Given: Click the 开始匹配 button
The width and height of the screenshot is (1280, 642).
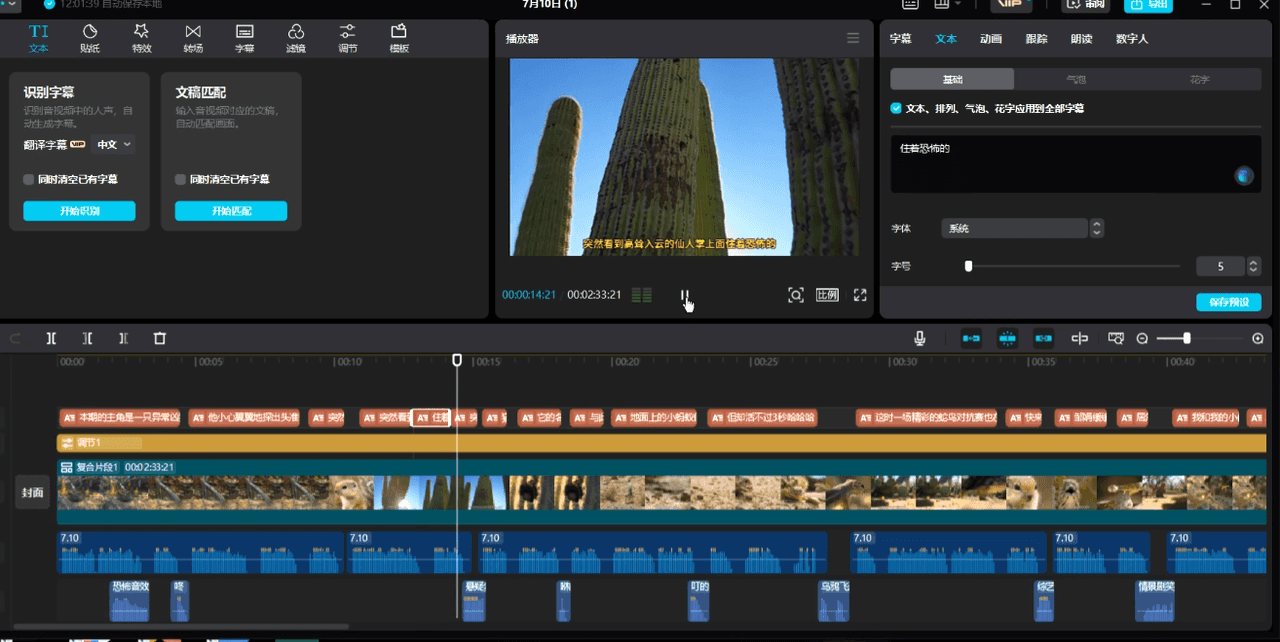Looking at the screenshot, I should click(x=231, y=211).
